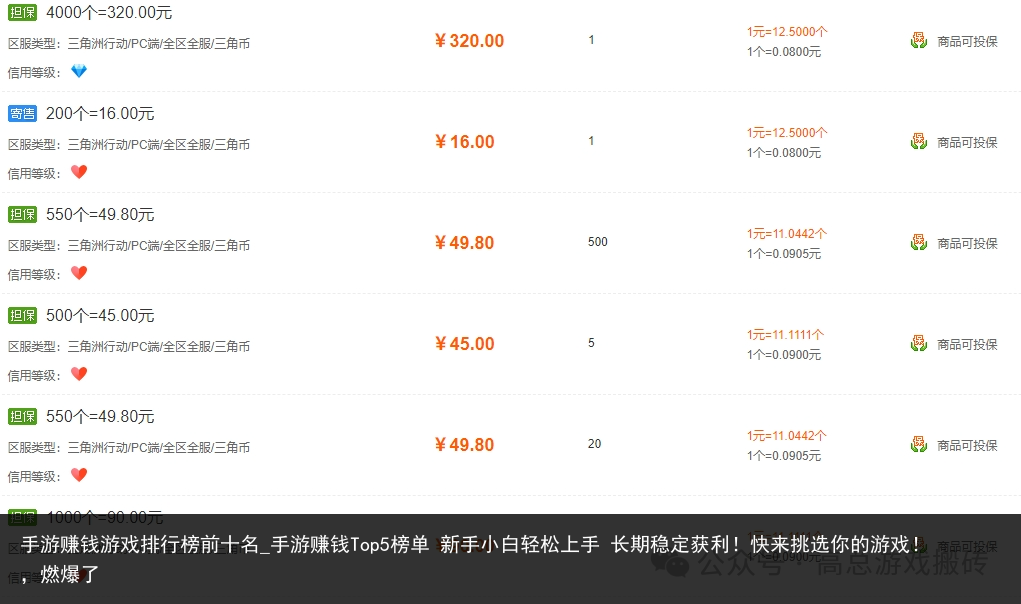Click 商品可投保 text on stock 20 row
Image resolution: width=1021 pixels, height=604 pixels.
pyautogui.click(x=967, y=446)
